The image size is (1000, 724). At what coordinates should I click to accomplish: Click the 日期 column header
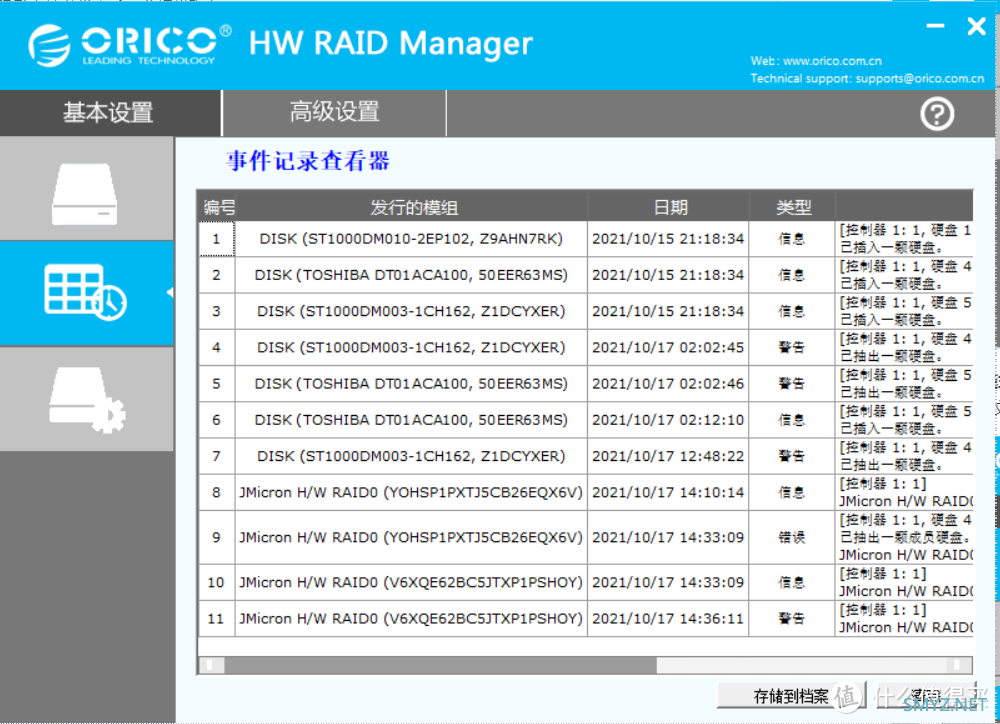click(668, 207)
